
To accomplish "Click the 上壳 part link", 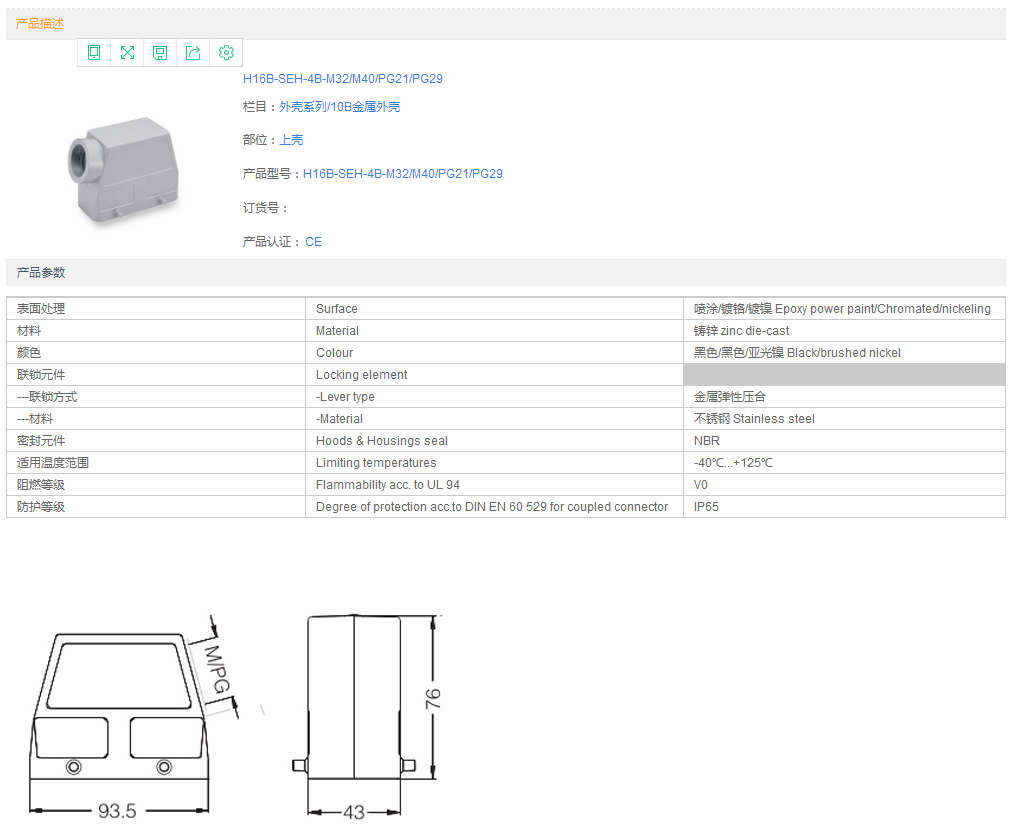I will coord(291,140).
